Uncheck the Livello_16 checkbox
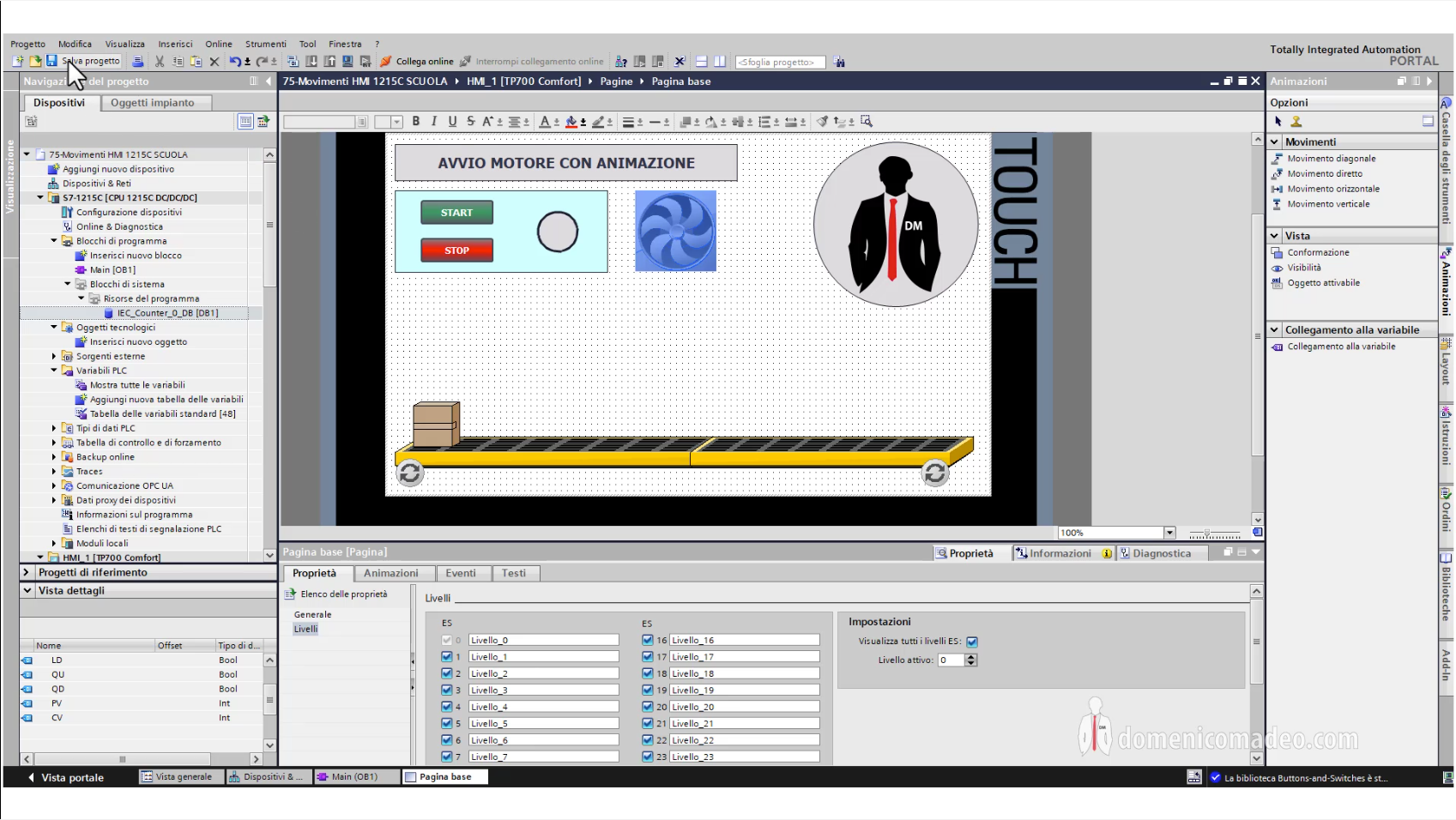1456x820 pixels. pyautogui.click(x=648, y=640)
